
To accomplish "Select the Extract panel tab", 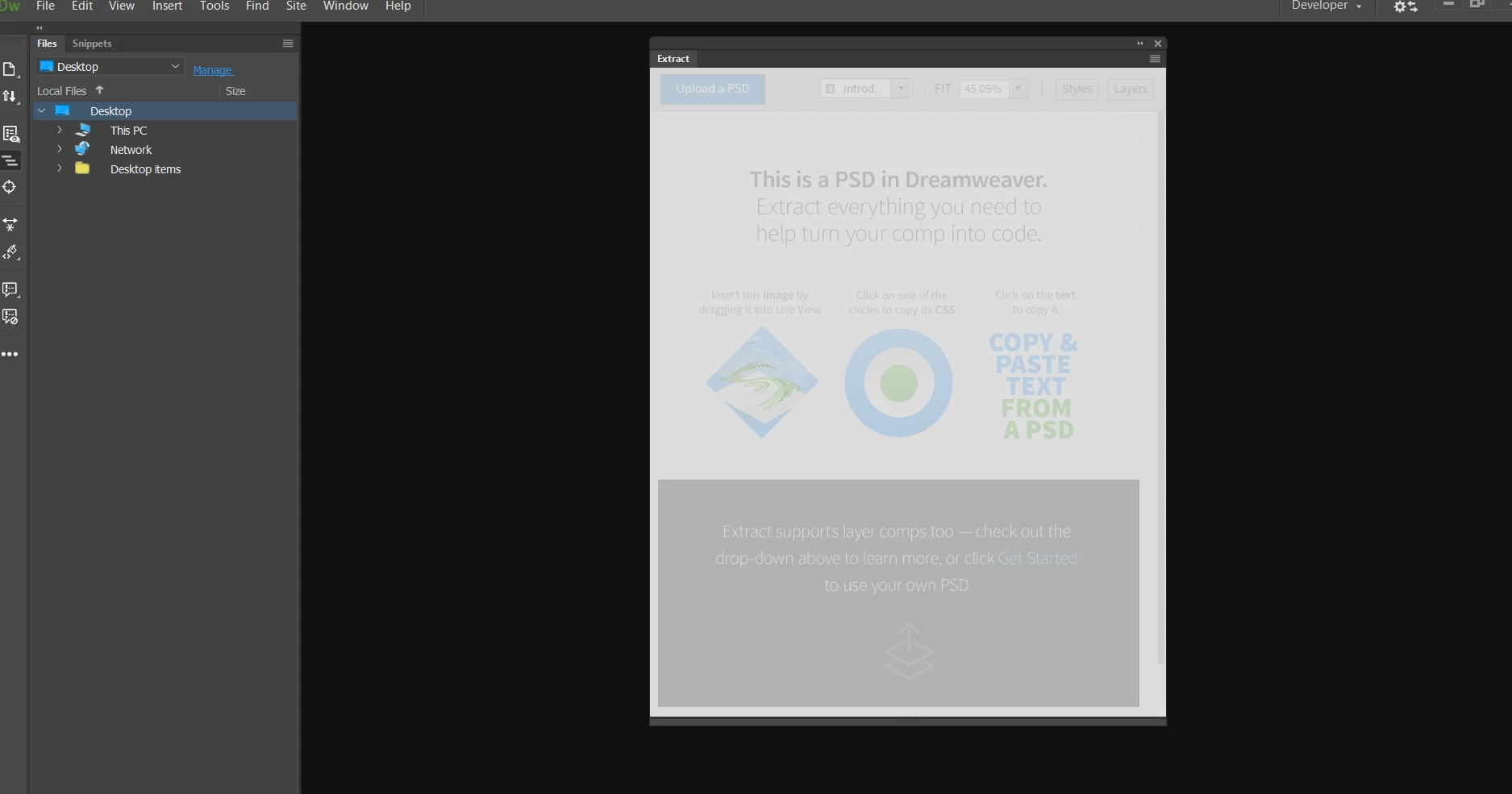I will [x=673, y=59].
